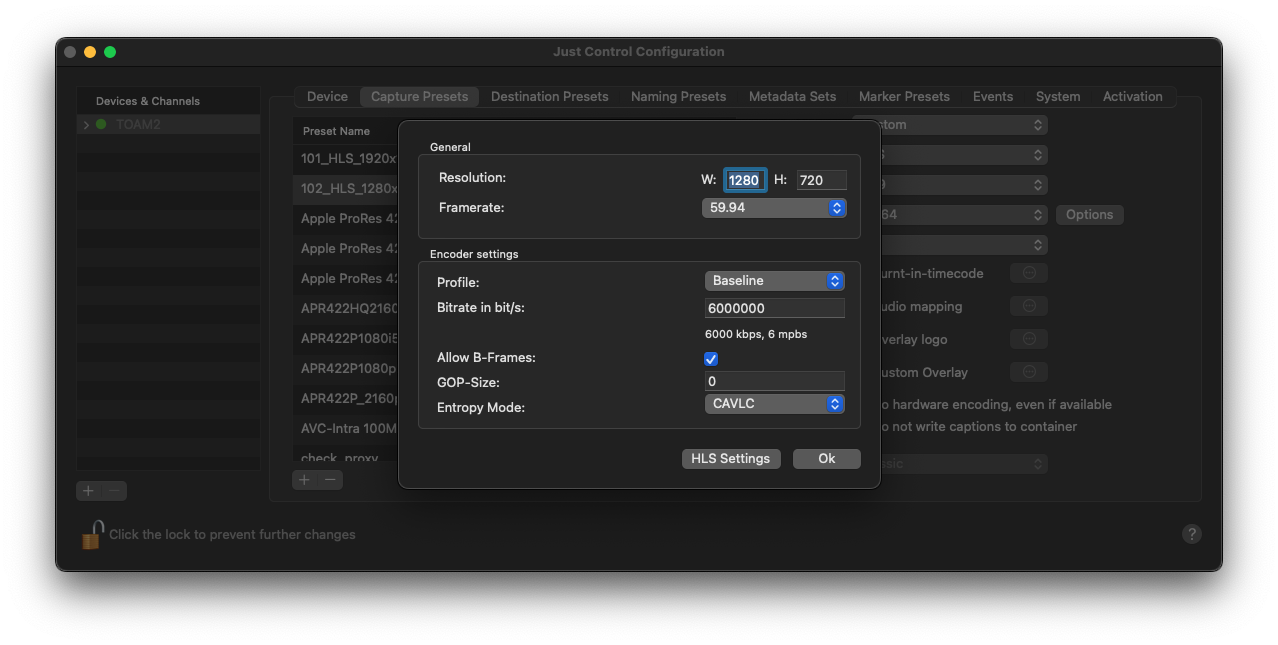The height and width of the screenshot is (645, 1278).
Task: Click the Options button
Action: click(x=1089, y=215)
